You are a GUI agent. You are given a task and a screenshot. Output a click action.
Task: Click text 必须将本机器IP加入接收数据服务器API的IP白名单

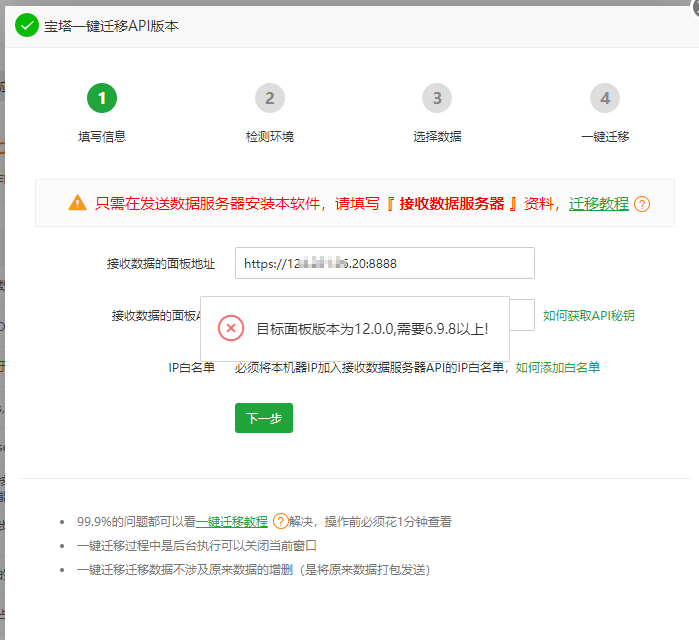[370, 368]
